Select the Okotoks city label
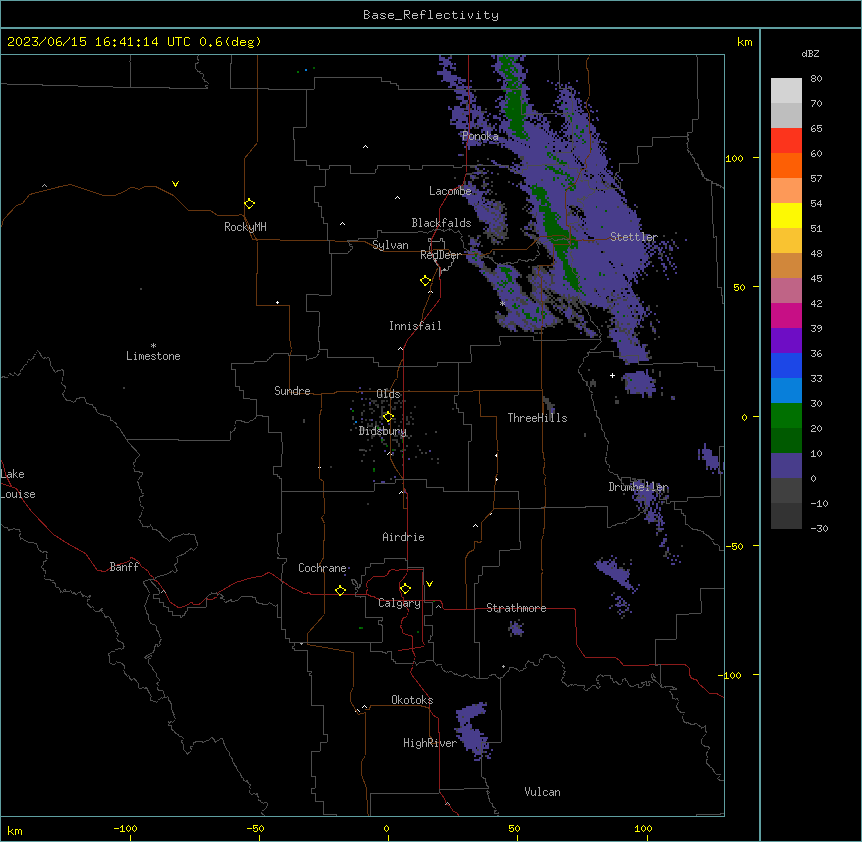The image size is (862, 842). tap(412, 700)
